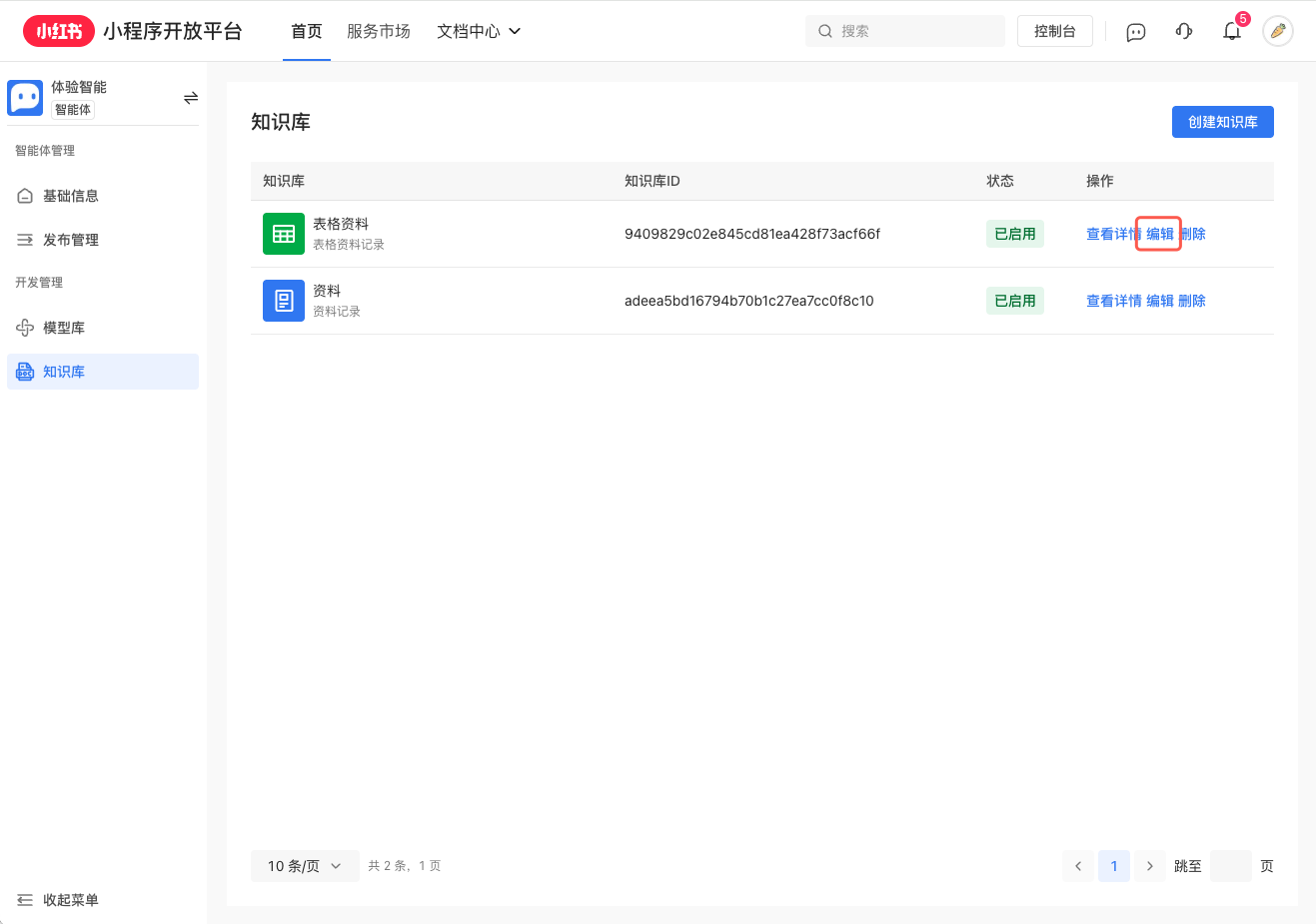1316x924 pixels.
Task: Expand the 文档中心 dropdown menu
Action: point(480,31)
